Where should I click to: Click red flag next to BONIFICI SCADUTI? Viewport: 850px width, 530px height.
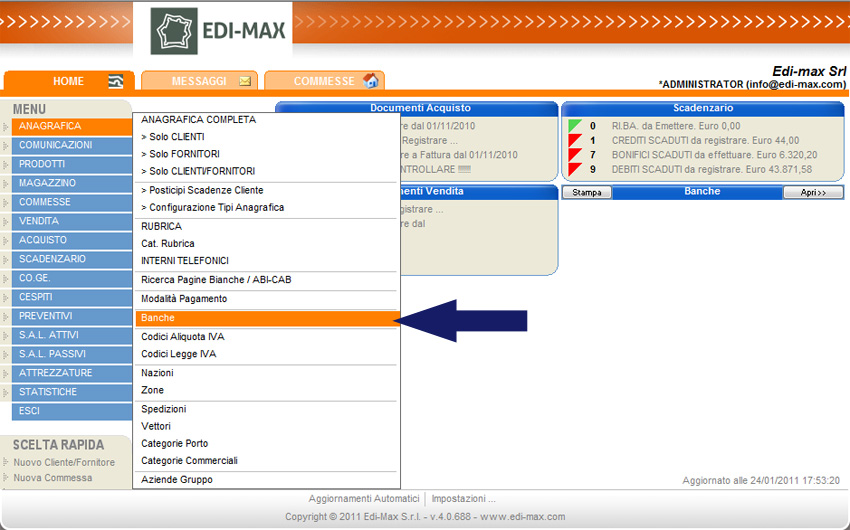click(575, 155)
